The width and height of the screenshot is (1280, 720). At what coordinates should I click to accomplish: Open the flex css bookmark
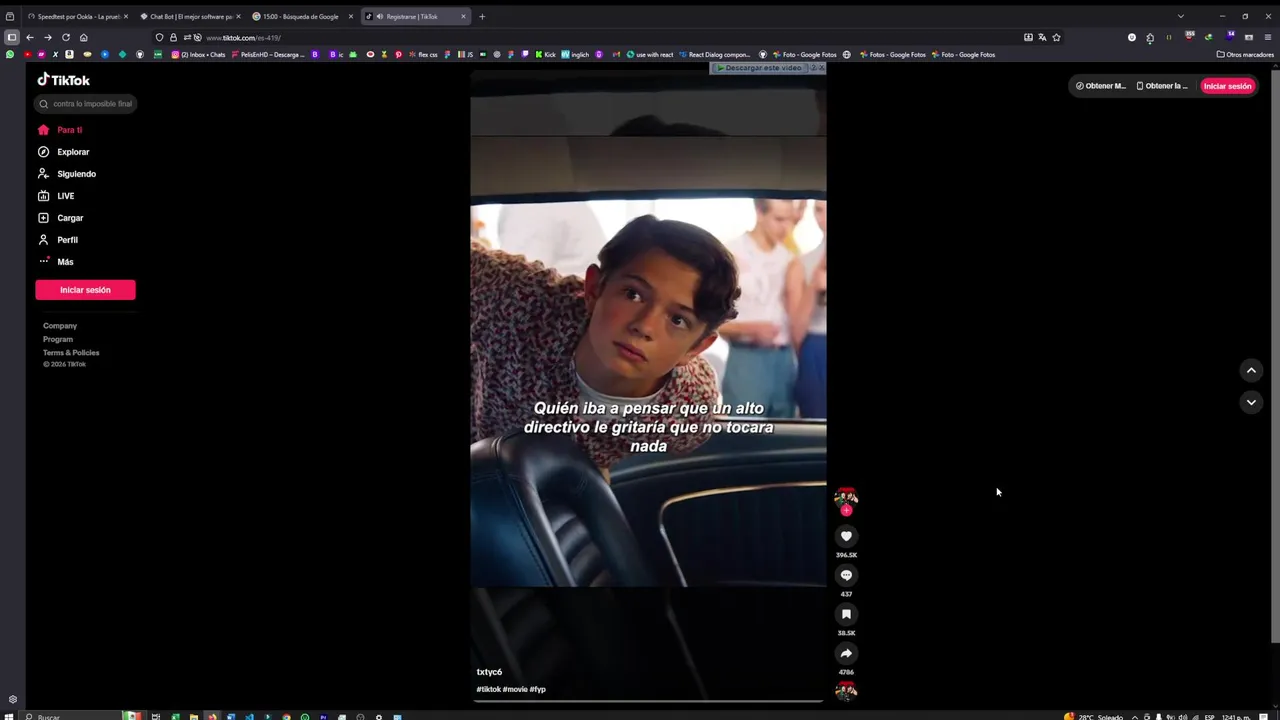point(424,55)
